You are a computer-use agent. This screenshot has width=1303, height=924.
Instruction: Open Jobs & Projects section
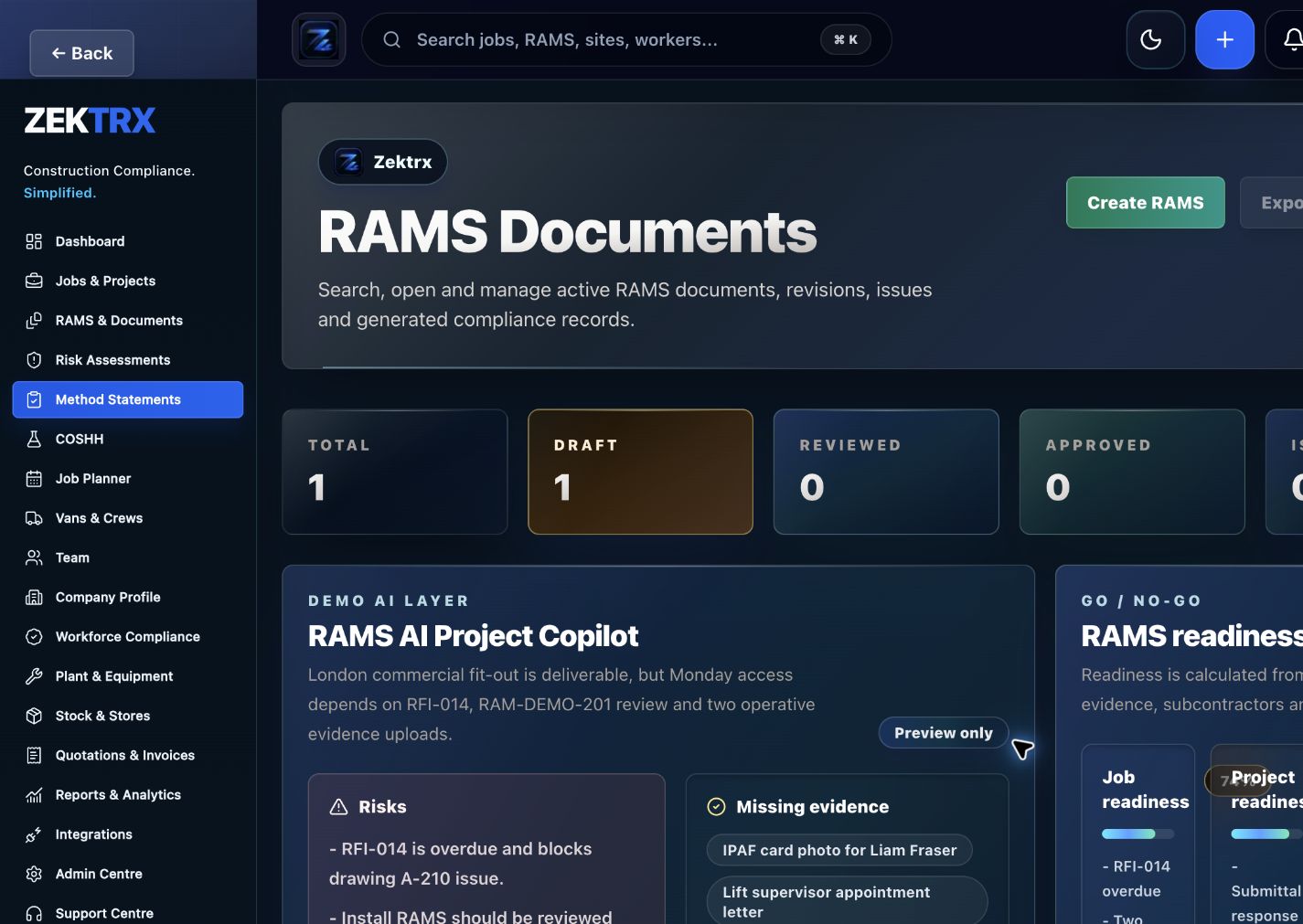pos(128,281)
